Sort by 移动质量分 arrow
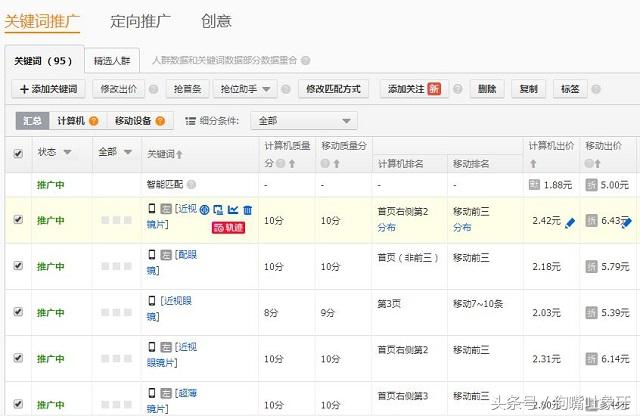 click(336, 164)
